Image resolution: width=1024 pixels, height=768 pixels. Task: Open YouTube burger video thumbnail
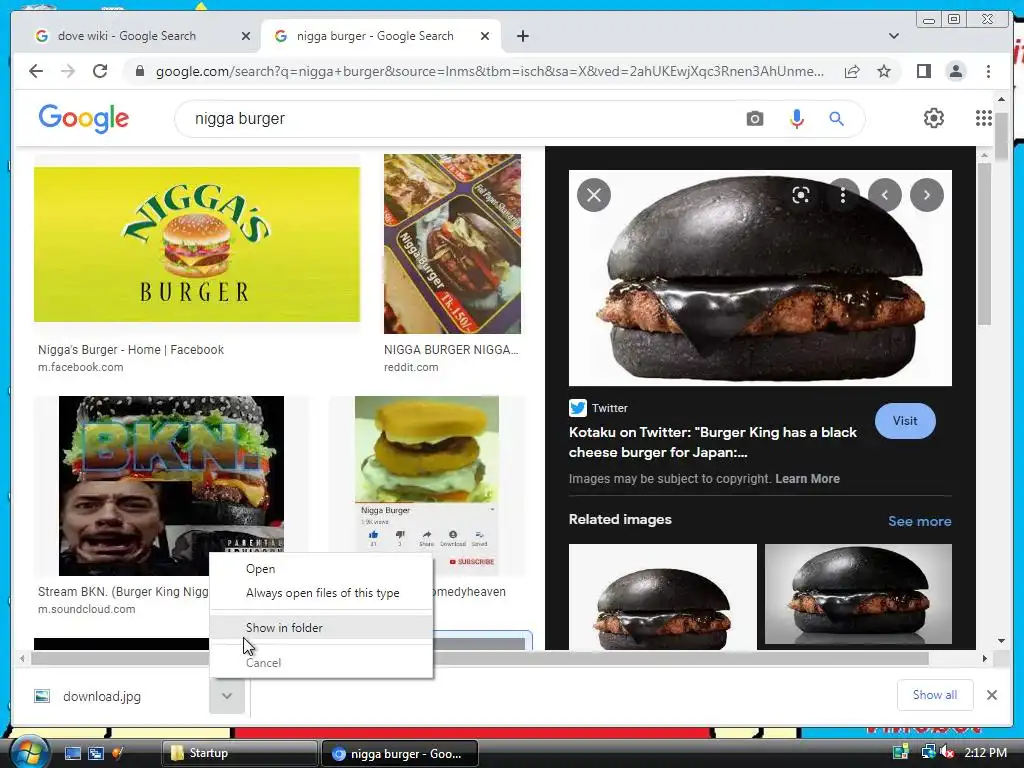click(426, 486)
